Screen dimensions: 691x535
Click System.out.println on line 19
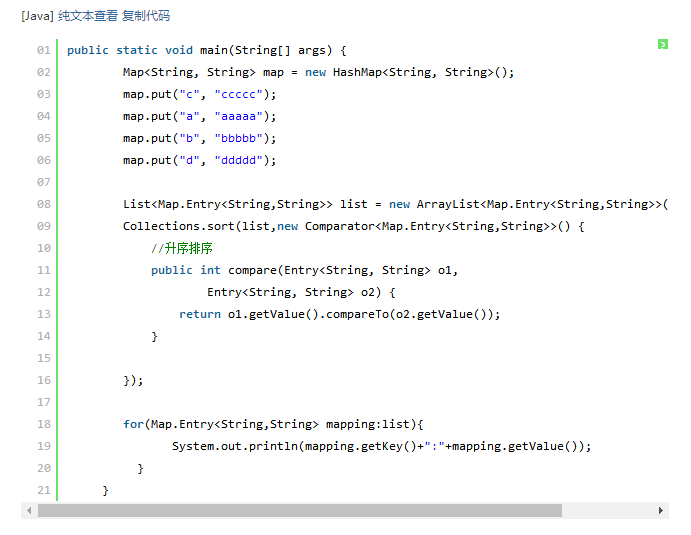(x=235, y=446)
